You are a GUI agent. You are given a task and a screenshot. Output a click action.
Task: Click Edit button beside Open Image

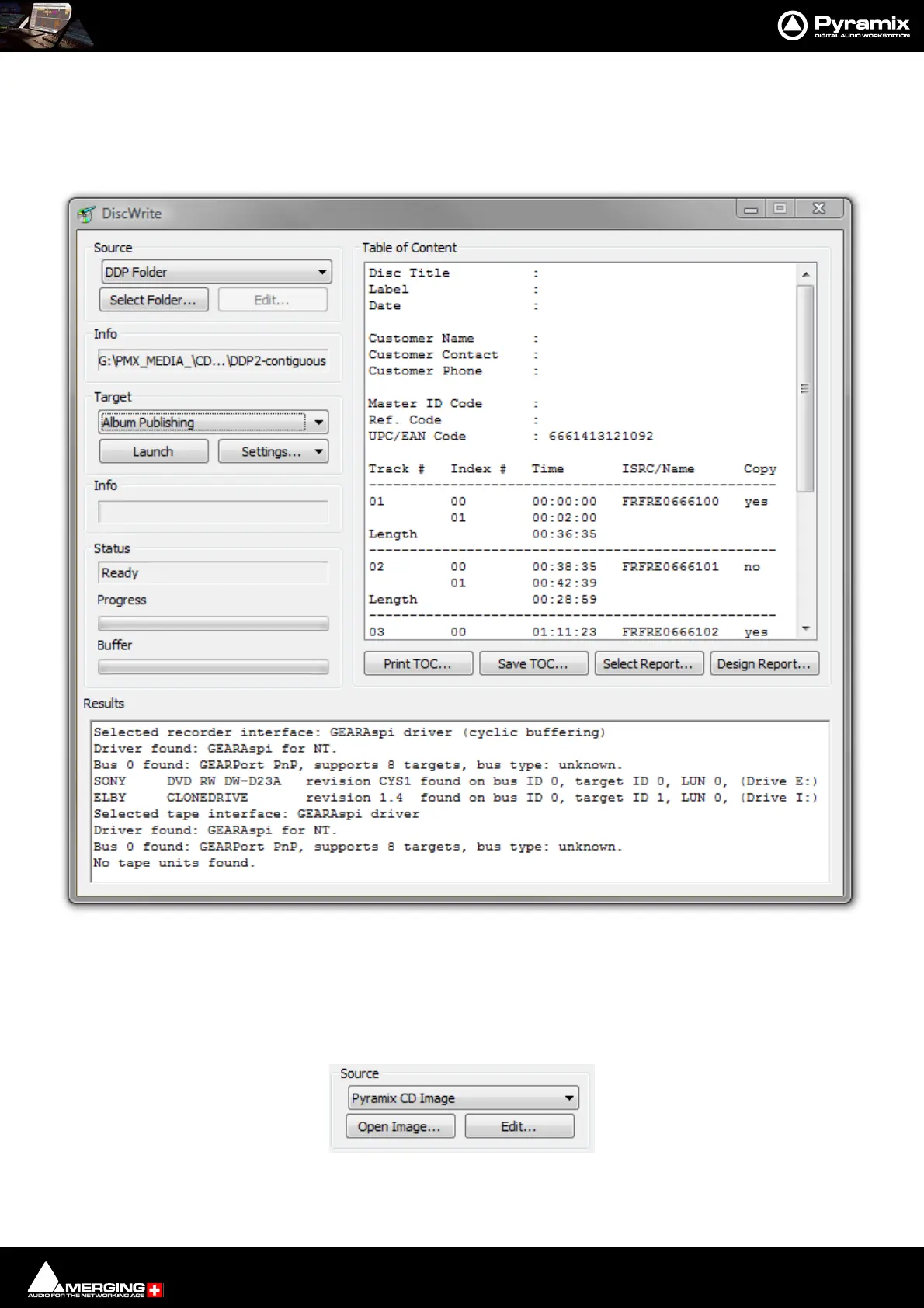(x=519, y=1127)
